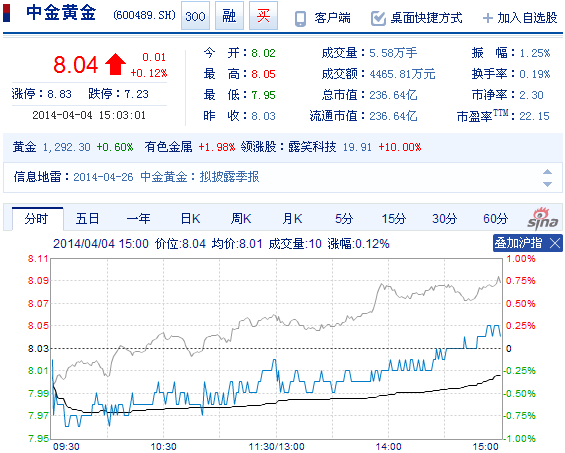Click the 10:30 time label on the chart axis
Viewport: 565px width, 453px height.
(x=163, y=447)
